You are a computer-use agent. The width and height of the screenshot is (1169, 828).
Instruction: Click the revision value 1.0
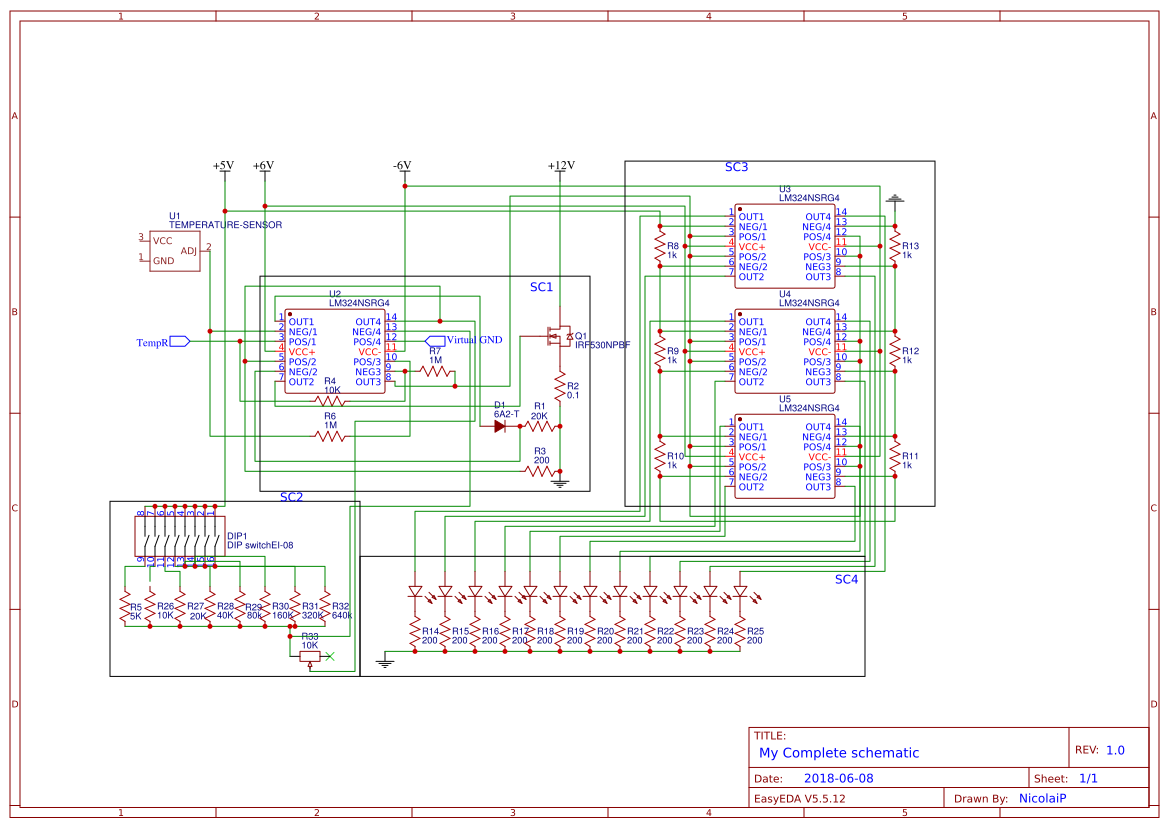(x=1115, y=750)
